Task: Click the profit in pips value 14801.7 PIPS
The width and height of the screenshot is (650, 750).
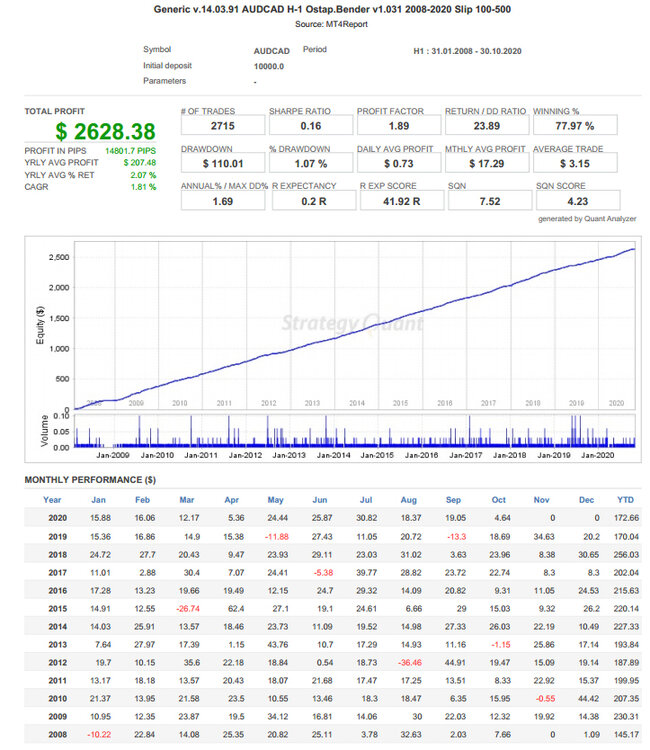Action: (130, 151)
